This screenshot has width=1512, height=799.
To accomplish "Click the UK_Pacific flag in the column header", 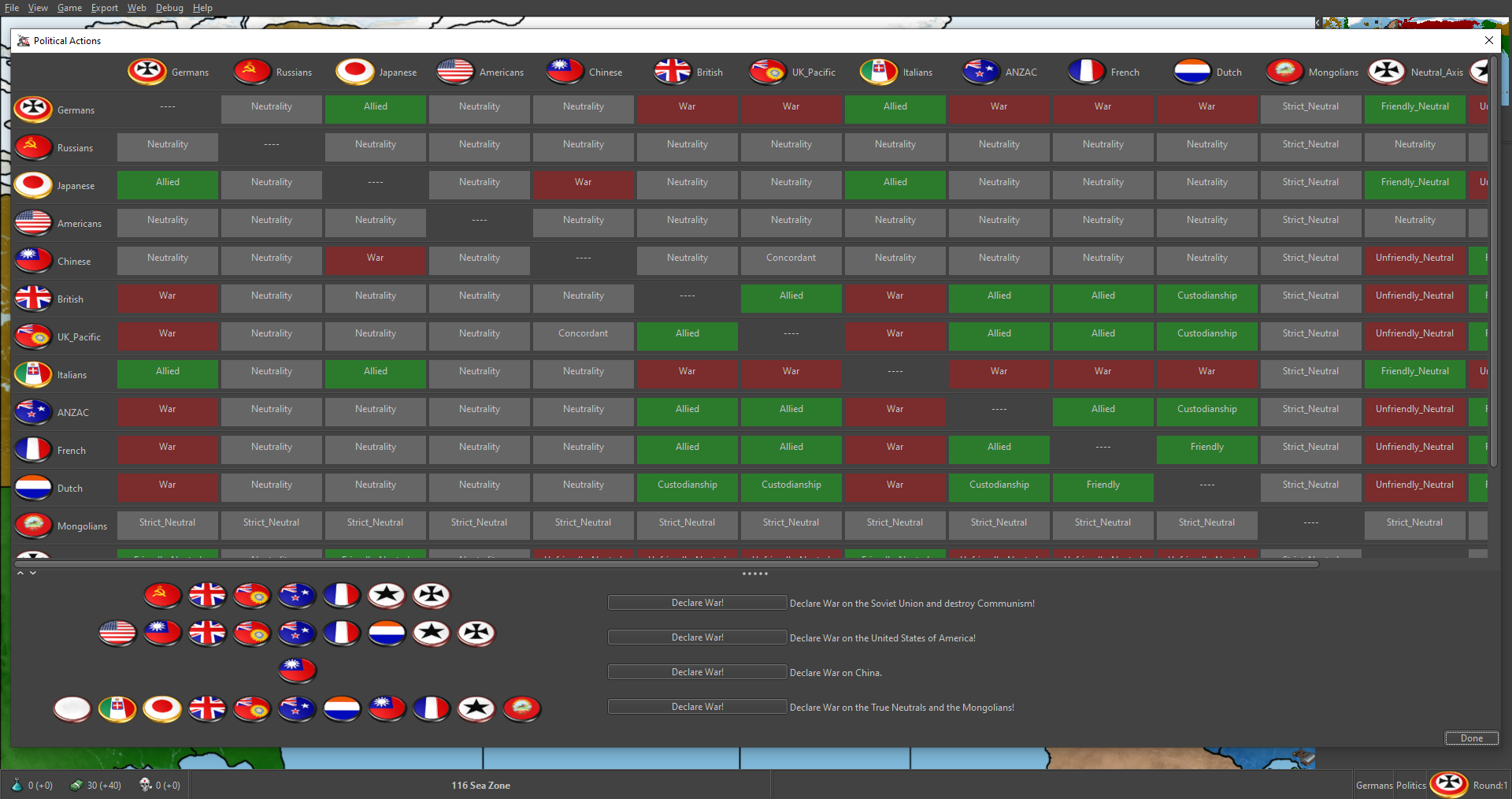I will pos(768,72).
